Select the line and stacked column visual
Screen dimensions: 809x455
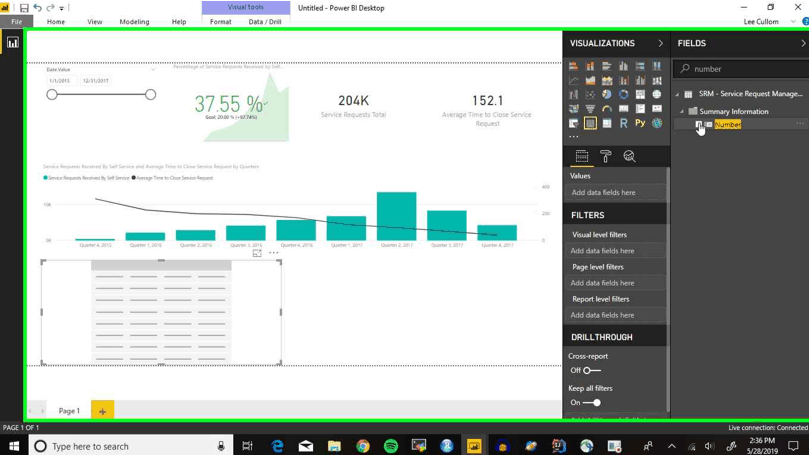pos(624,80)
